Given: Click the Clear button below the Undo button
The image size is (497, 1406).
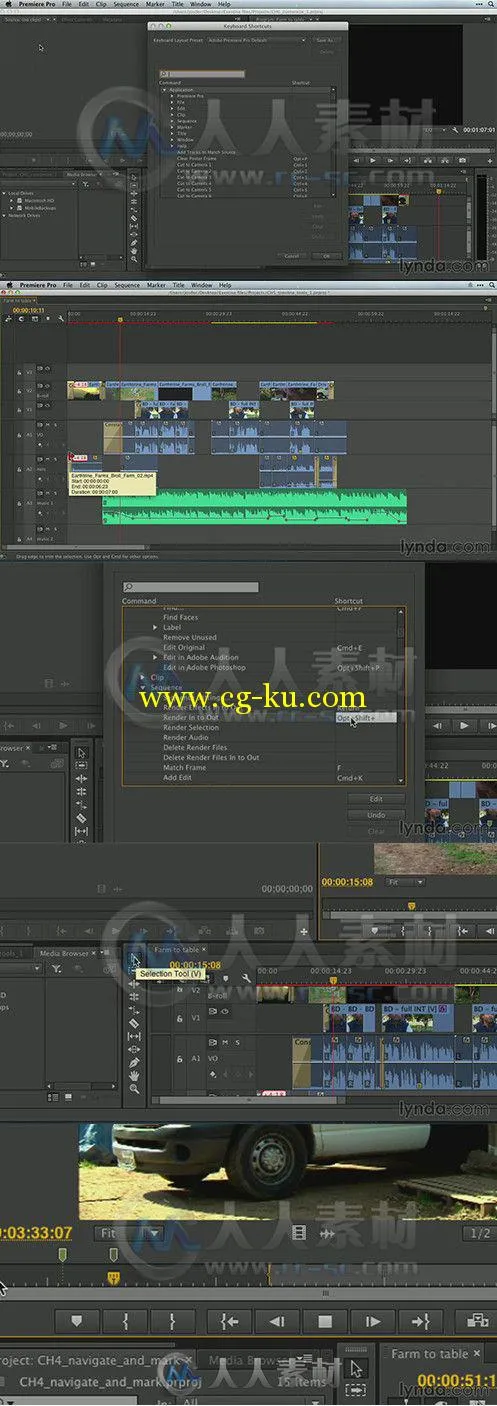Looking at the screenshot, I should click(376, 831).
